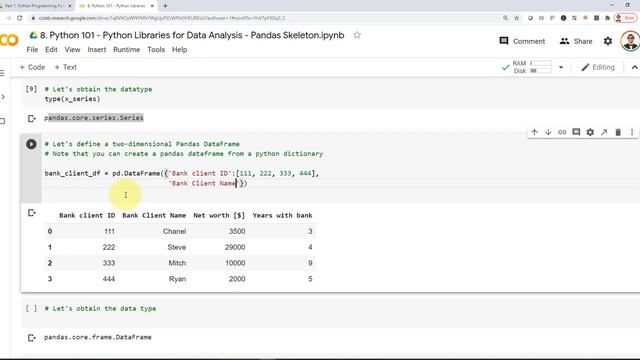Go to the Colab logo home
Image resolution: width=640 pixels, height=360 pixels.
pyautogui.click(x=9, y=40)
